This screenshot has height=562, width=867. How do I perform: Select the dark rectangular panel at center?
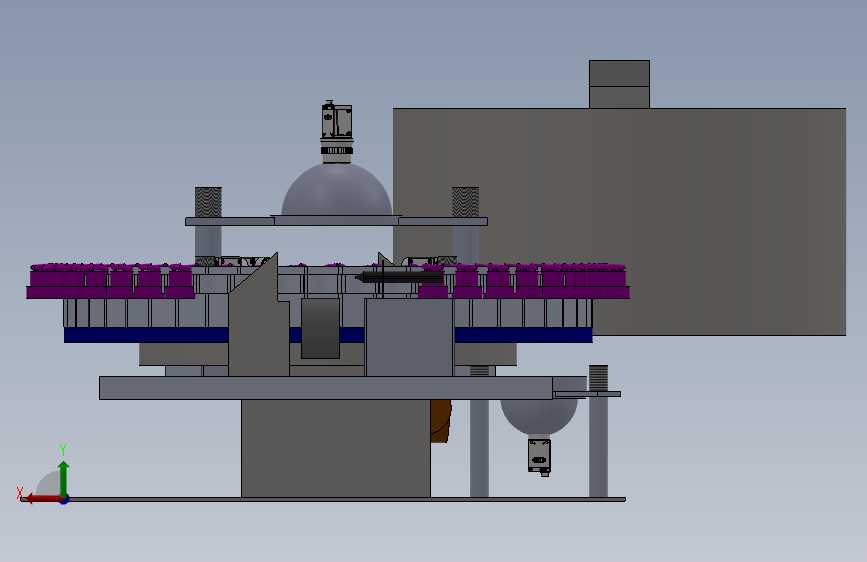[320, 329]
